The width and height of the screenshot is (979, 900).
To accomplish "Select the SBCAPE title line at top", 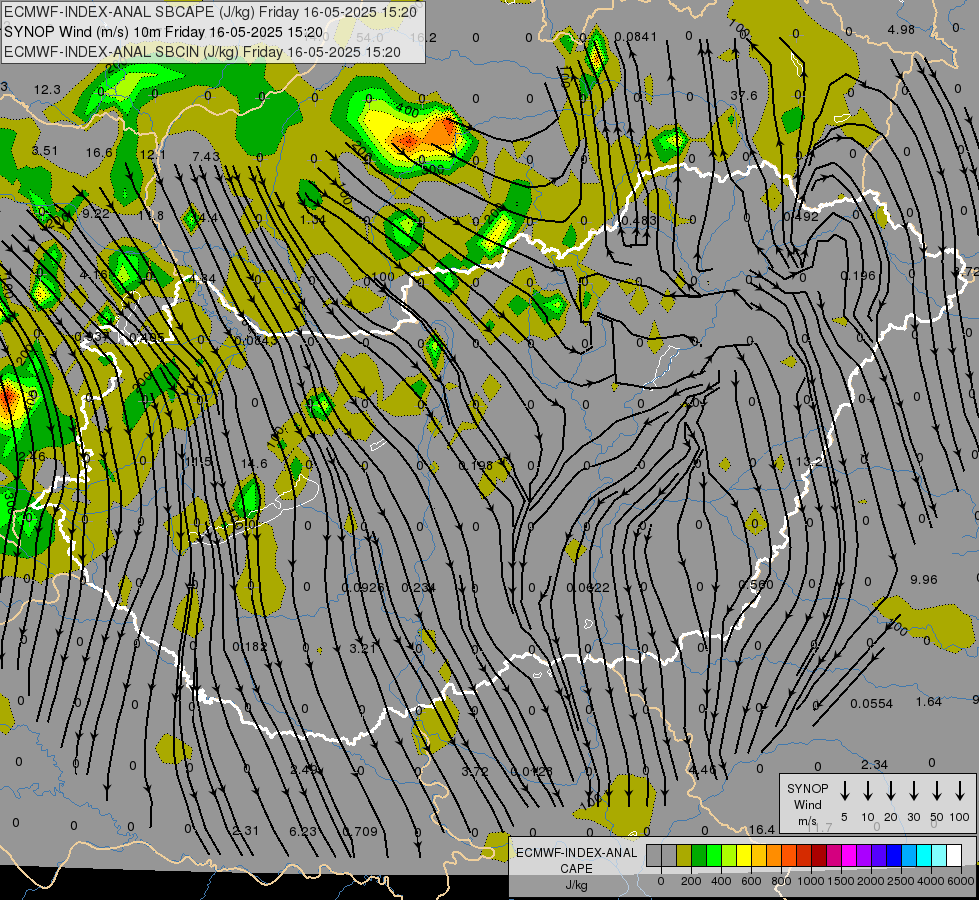I will point(210,11).
